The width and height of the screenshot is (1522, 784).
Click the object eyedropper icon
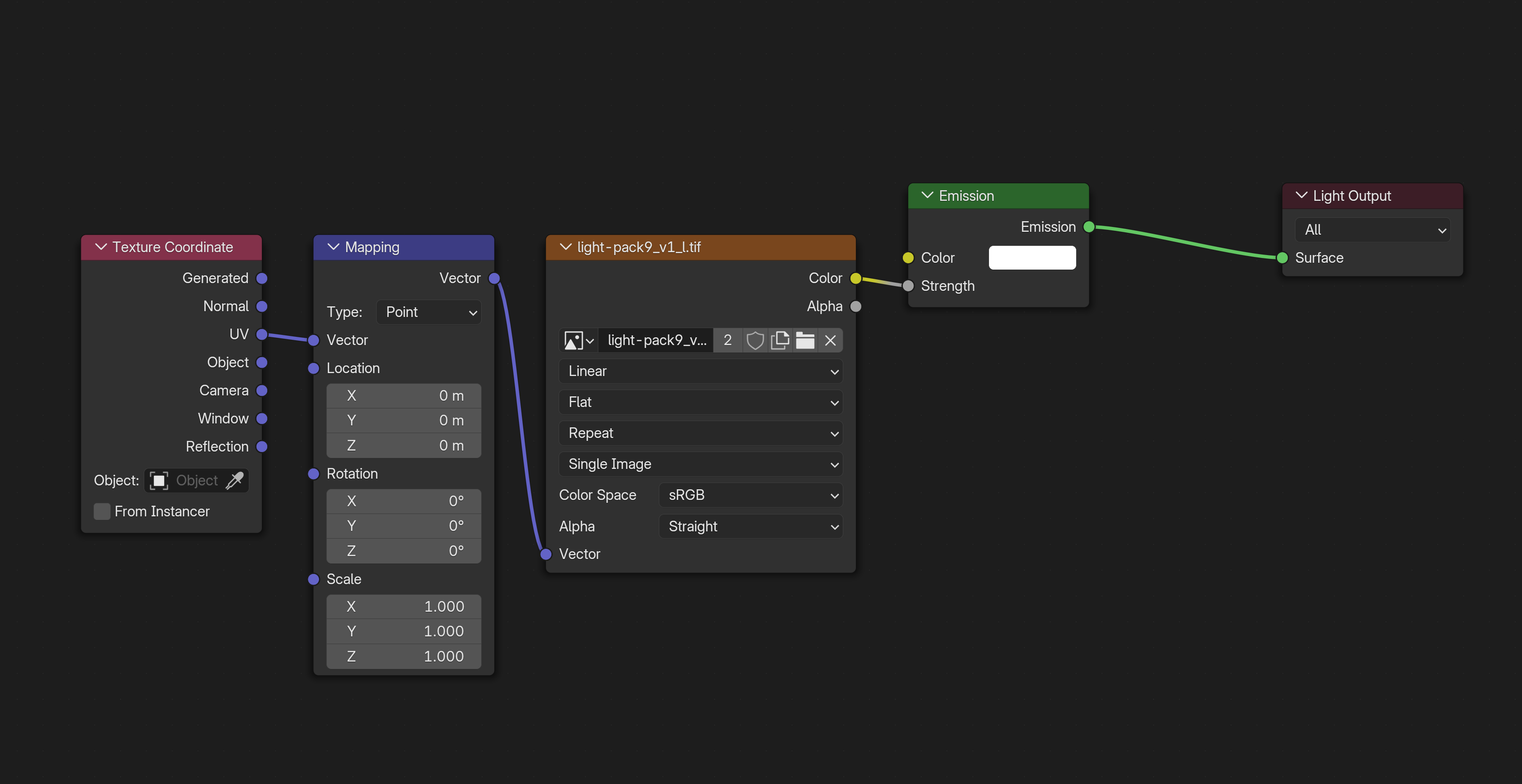235,481
